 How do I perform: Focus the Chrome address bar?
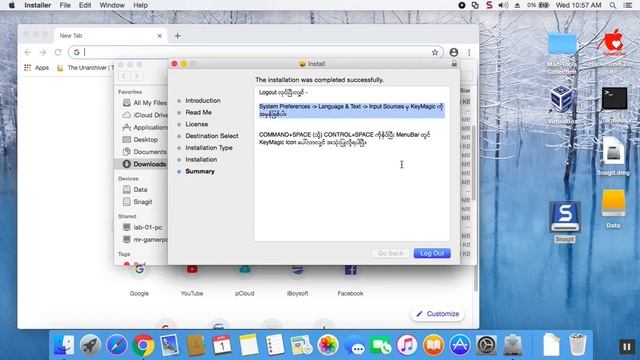click(256, 52)
